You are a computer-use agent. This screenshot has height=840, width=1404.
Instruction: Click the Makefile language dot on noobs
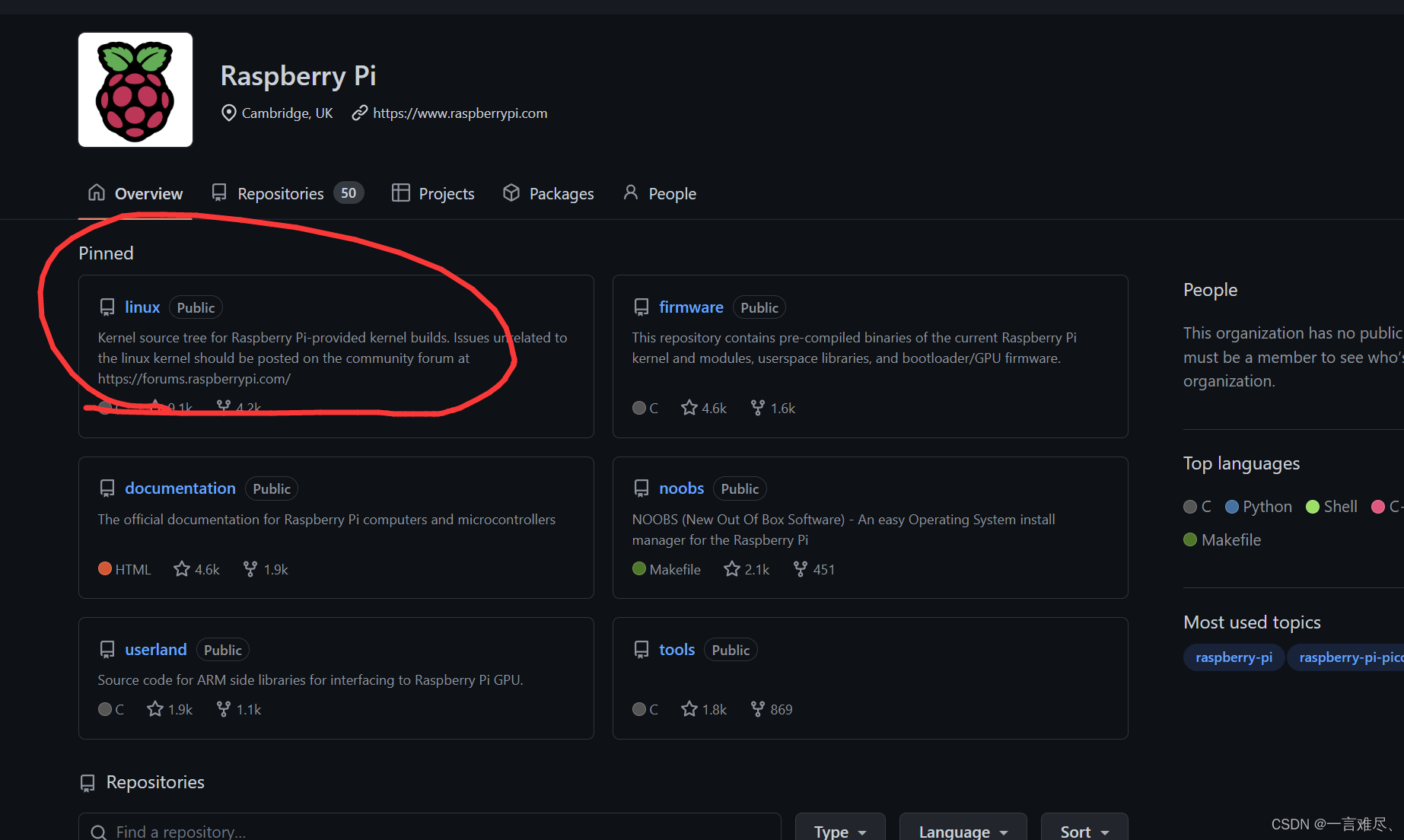click(639, 568)
